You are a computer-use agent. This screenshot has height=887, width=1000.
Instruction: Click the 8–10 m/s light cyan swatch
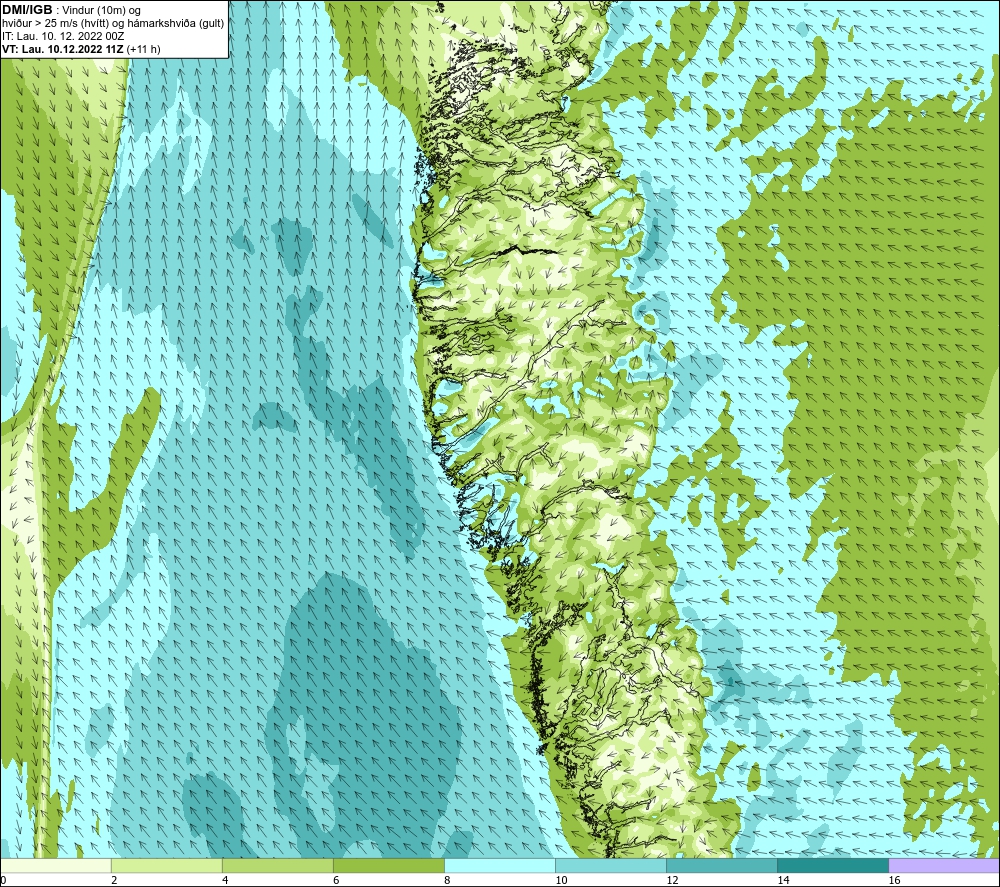500,865
